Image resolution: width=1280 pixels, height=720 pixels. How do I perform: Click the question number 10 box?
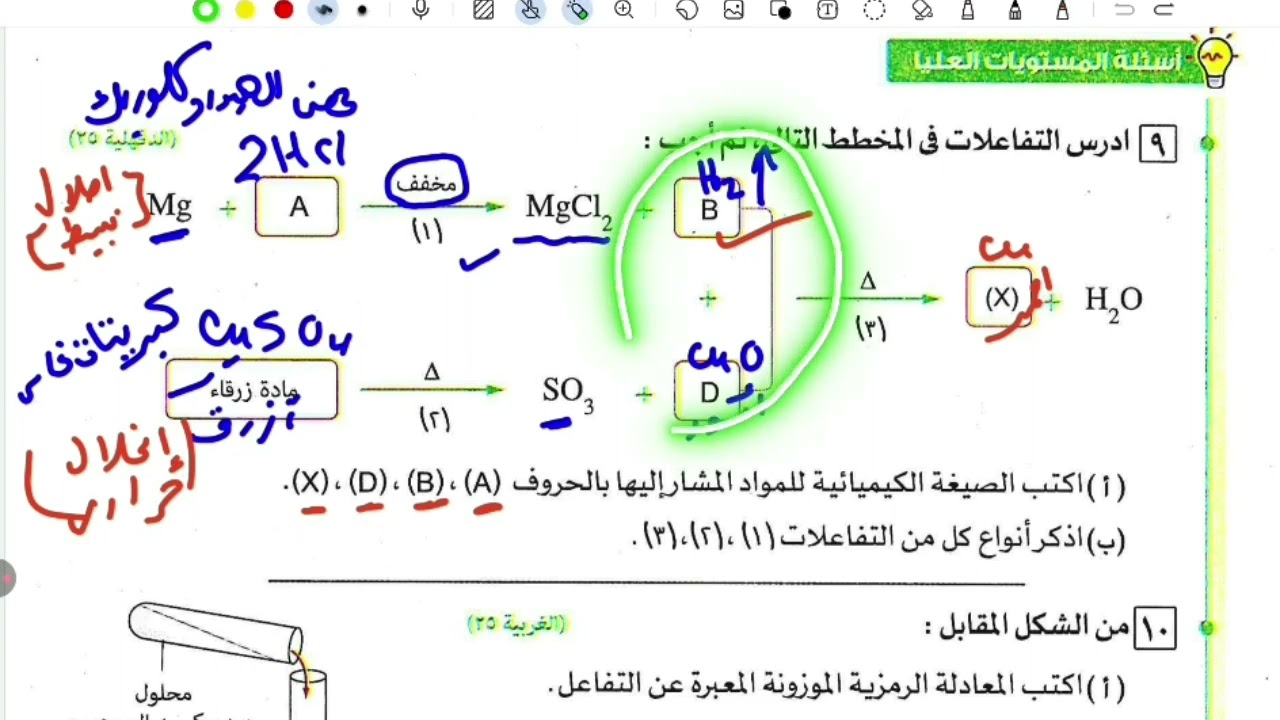tap(1155, 628)
